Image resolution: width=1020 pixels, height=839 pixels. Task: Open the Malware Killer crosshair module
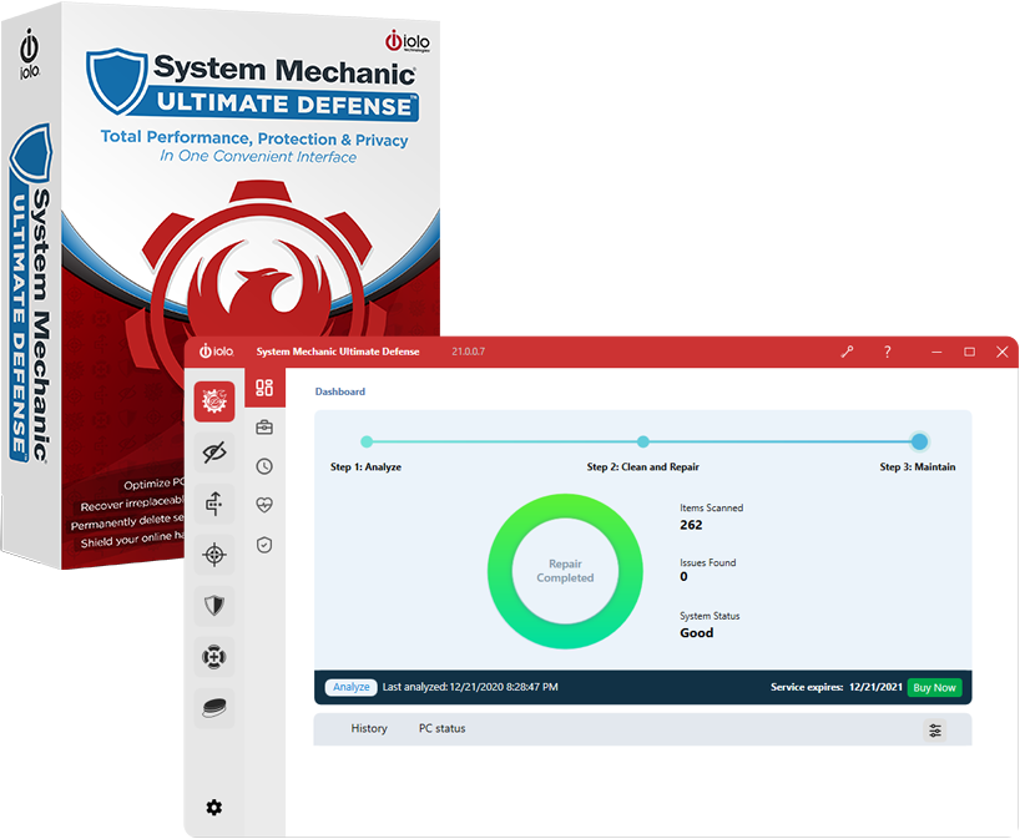[214, 555]
